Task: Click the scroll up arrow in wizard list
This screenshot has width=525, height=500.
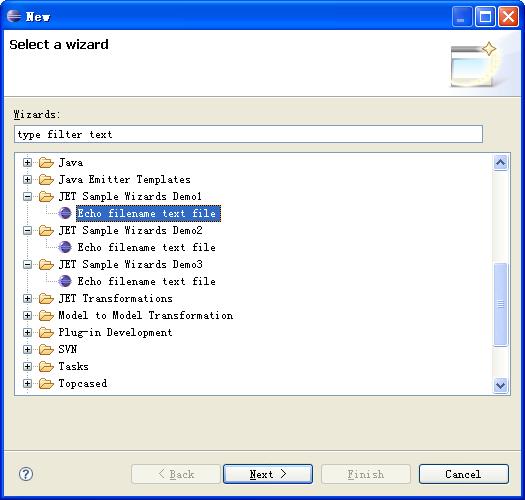Action: (x=501, y=163)
